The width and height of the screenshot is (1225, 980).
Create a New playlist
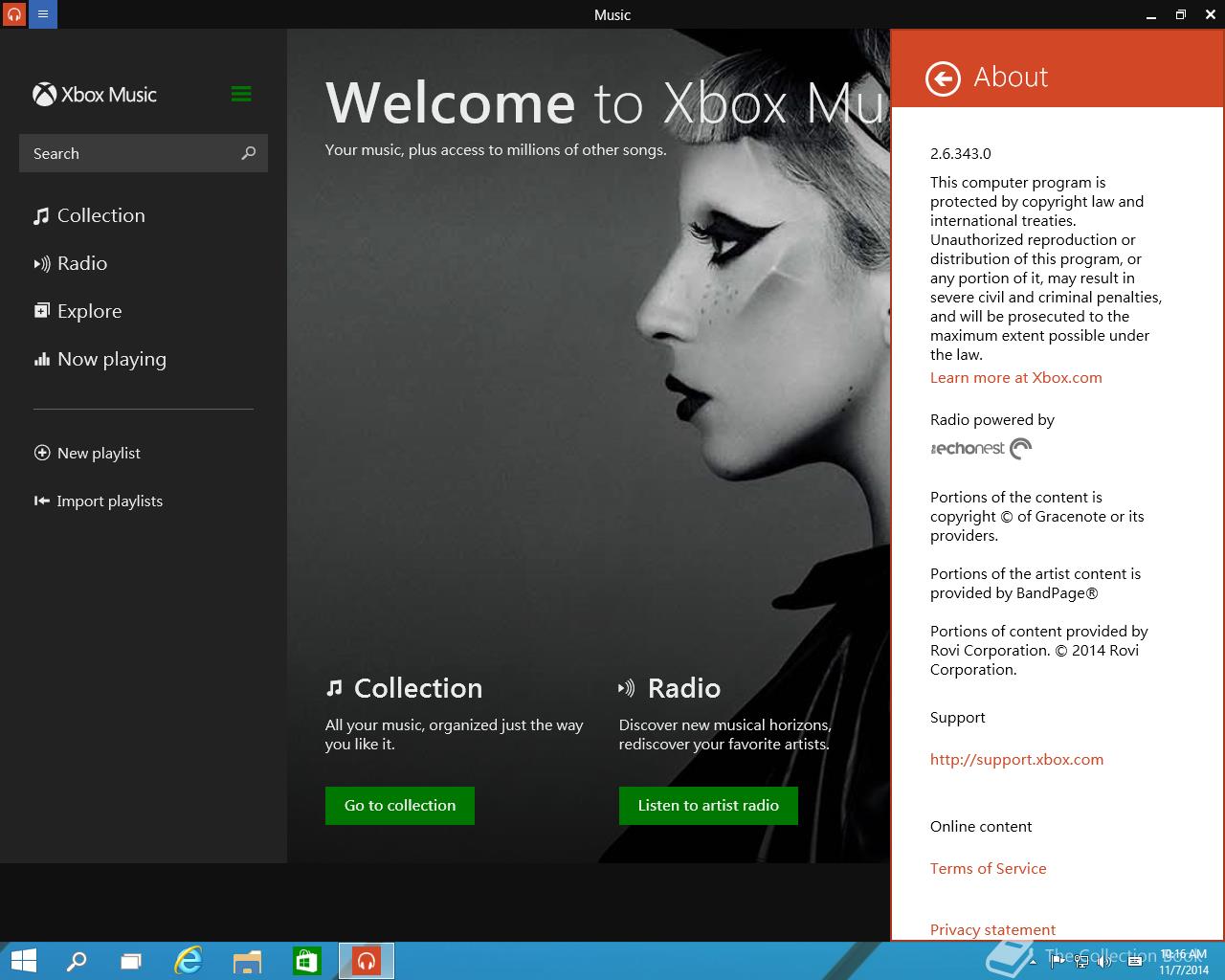[x=87, y=453]
